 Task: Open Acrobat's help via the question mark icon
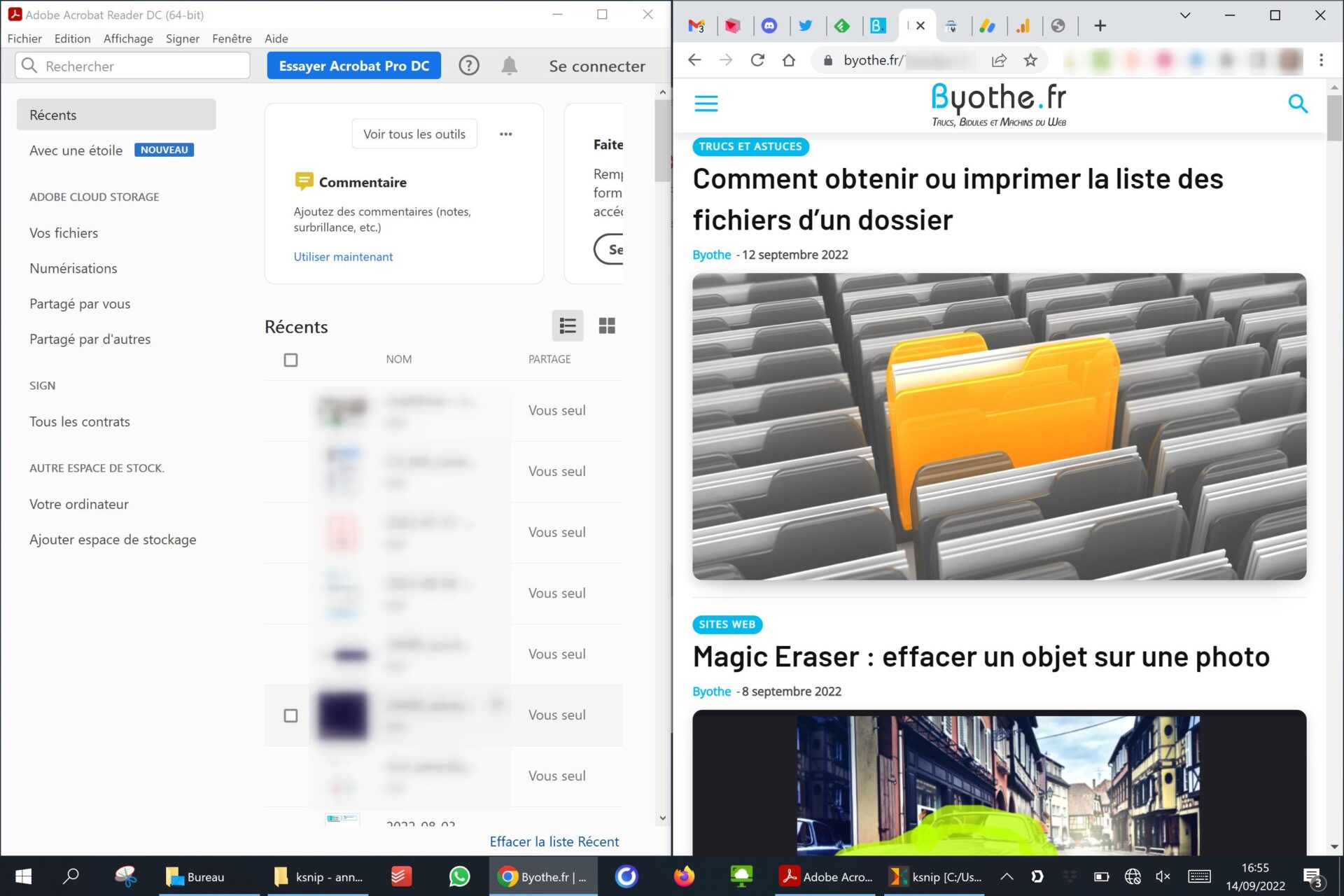[468, 65]
